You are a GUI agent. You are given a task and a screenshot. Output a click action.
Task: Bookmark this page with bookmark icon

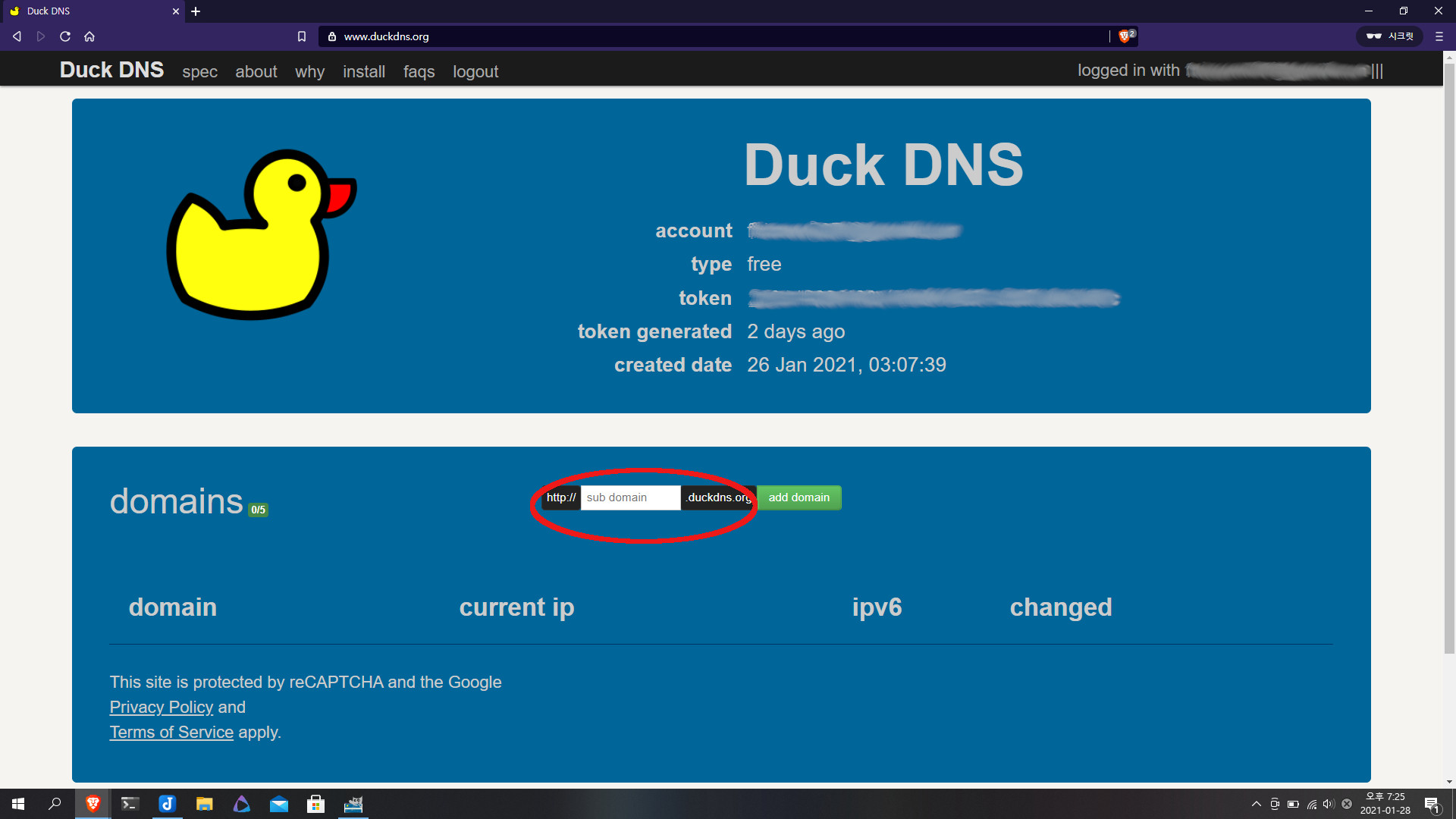(x=302, y=36)
